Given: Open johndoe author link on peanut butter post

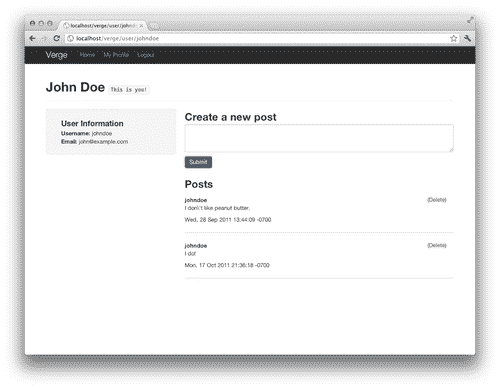Looking at the screenshot, I should (x=196, y=200).
